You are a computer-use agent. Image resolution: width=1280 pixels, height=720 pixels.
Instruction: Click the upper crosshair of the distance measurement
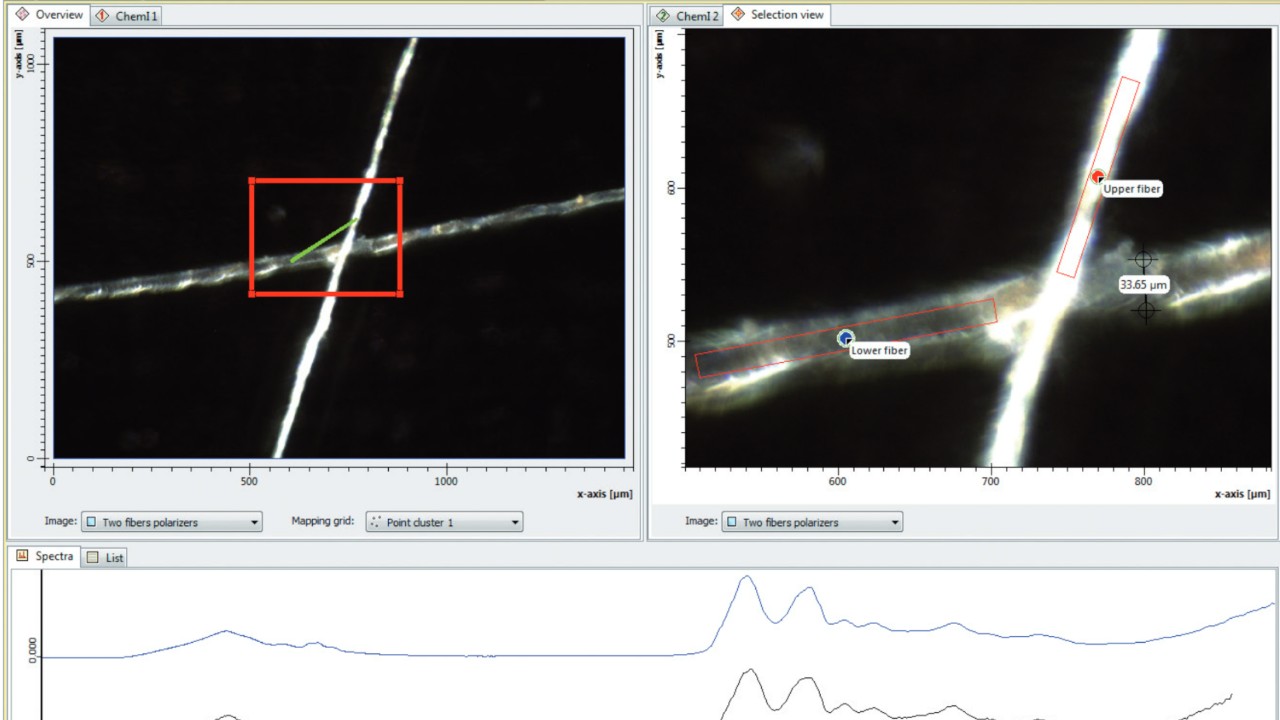point(1144,260)
